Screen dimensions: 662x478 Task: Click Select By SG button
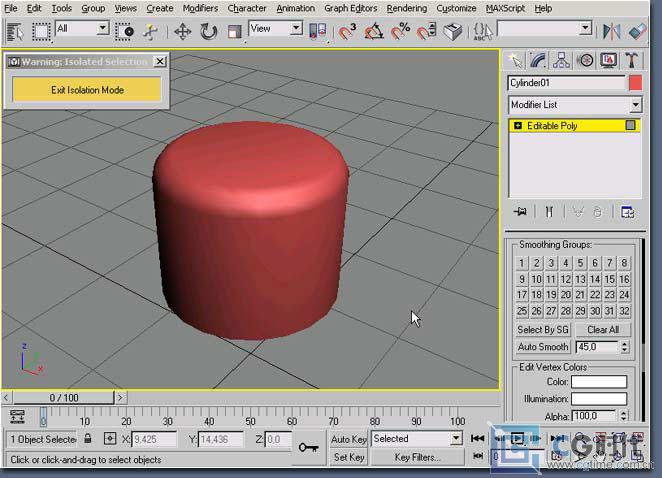[543, 329]
